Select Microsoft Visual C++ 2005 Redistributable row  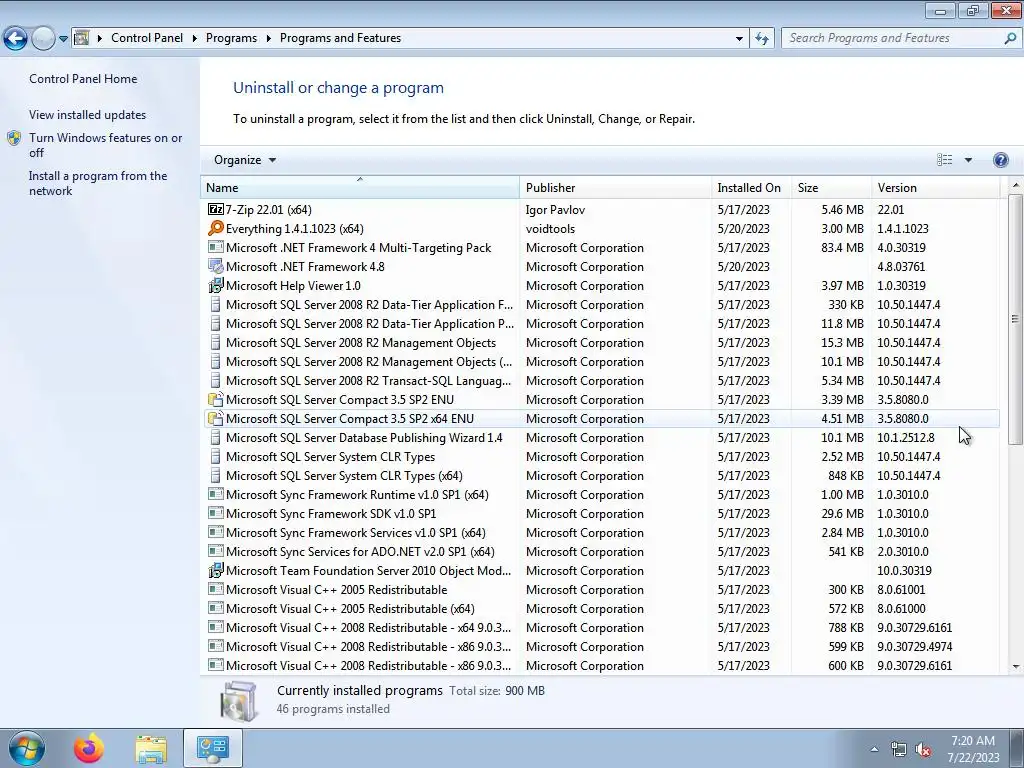(x=601, y=590)
